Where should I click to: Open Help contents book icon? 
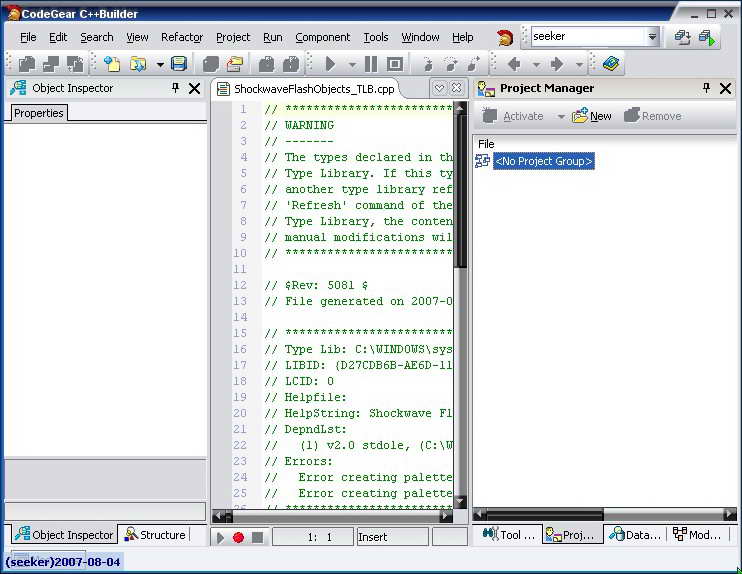tap(610, 64)
